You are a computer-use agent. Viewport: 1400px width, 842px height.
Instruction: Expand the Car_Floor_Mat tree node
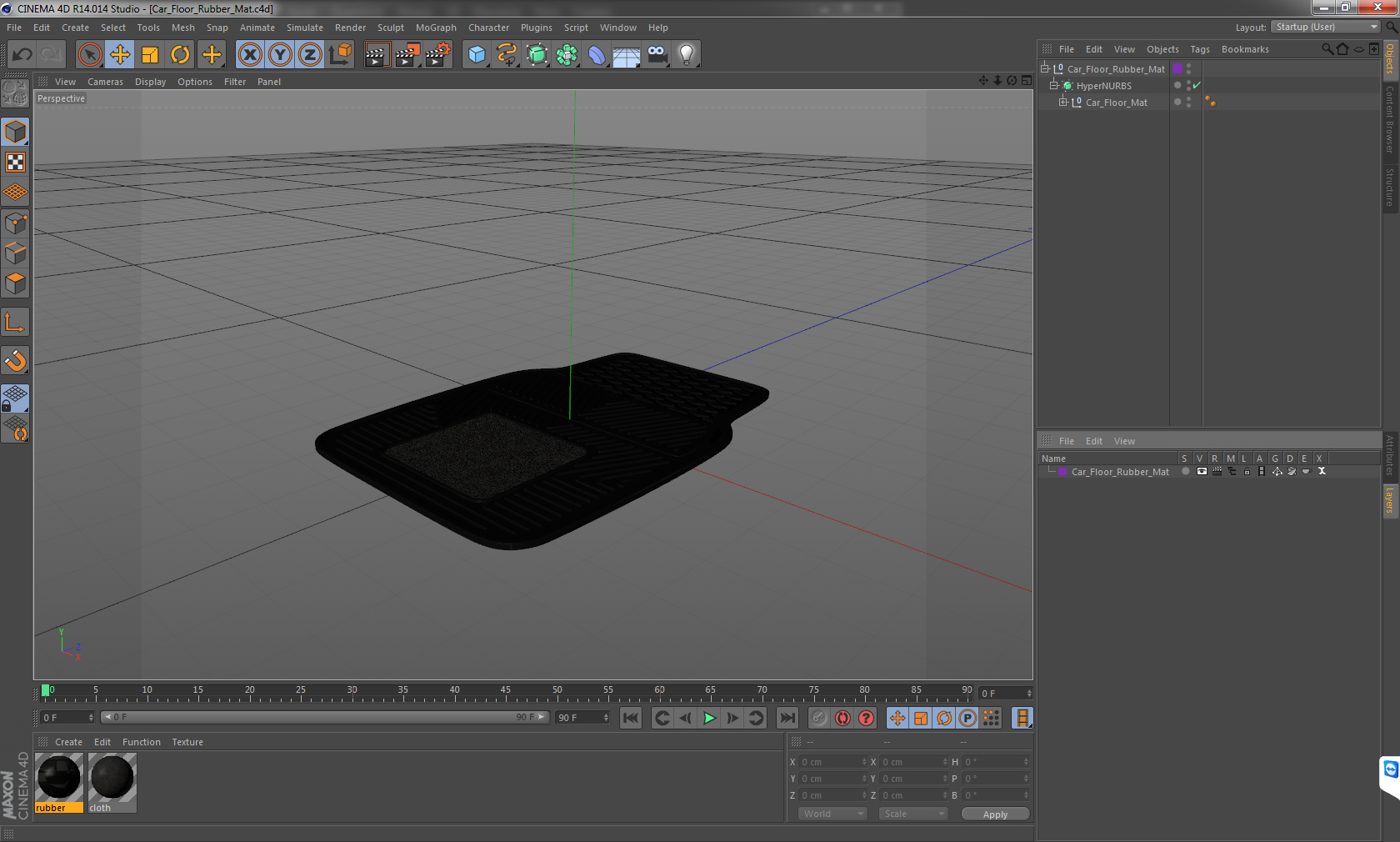point(1062,102)
